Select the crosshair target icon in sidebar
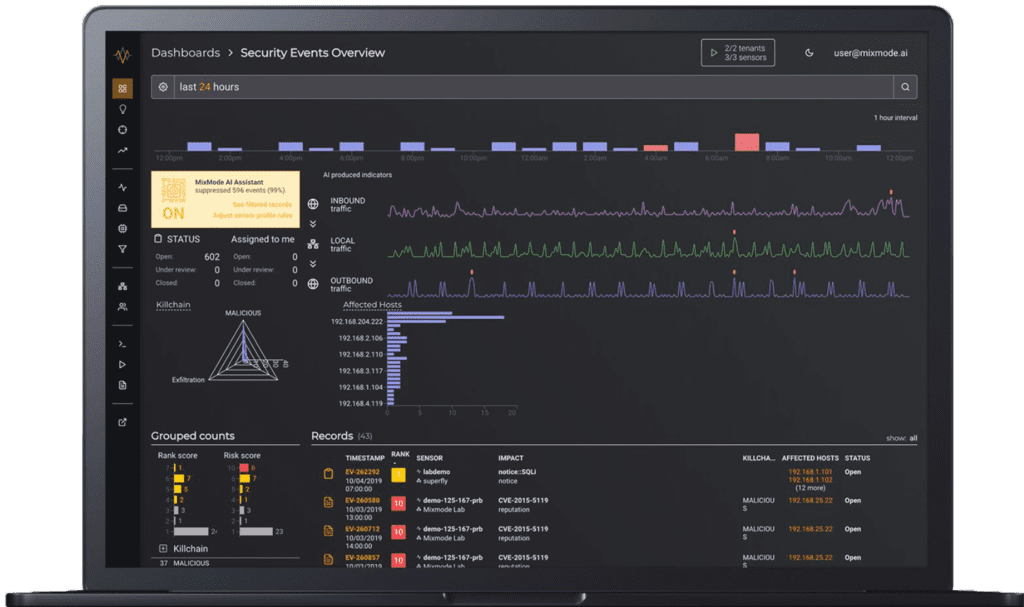Image resolution: width=1024 pixels, height=607 pixels. [122, 129]
